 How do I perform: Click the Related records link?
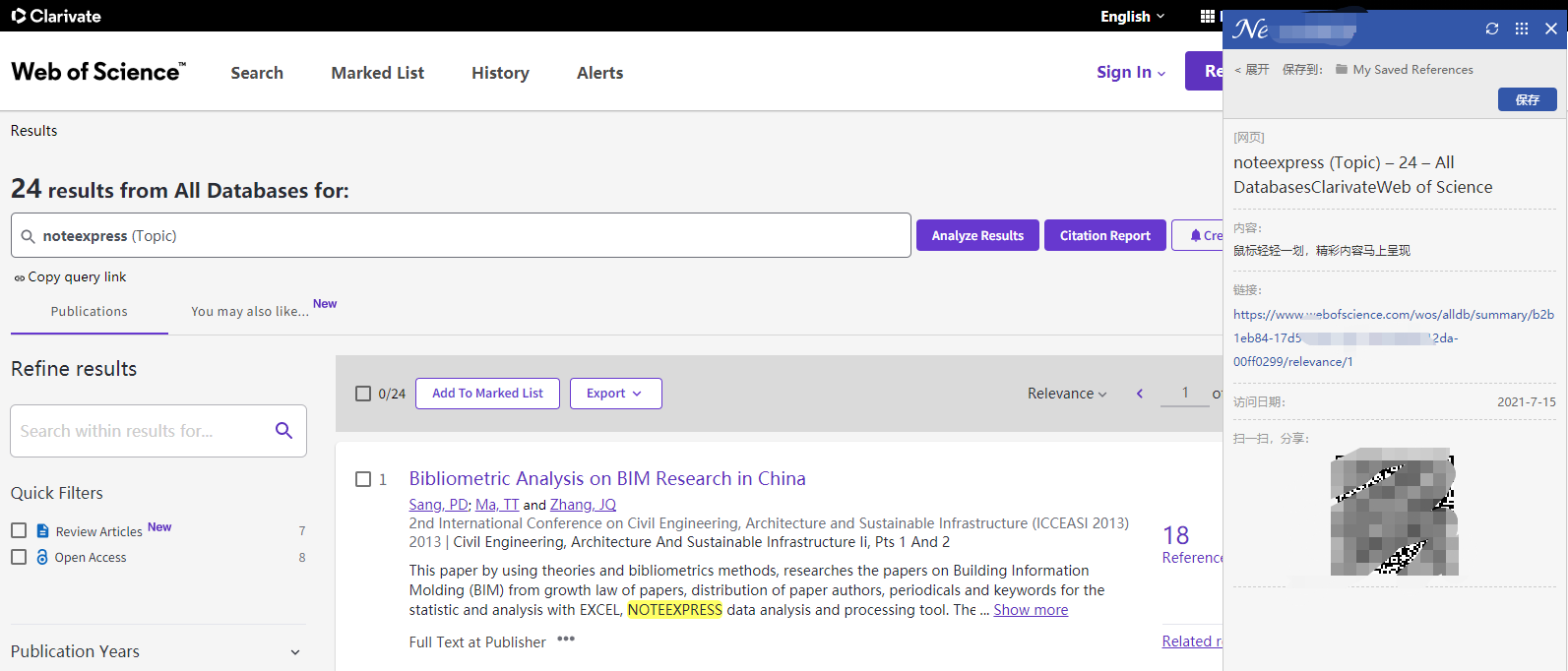pyautogui.click(x=1192, y=641)
